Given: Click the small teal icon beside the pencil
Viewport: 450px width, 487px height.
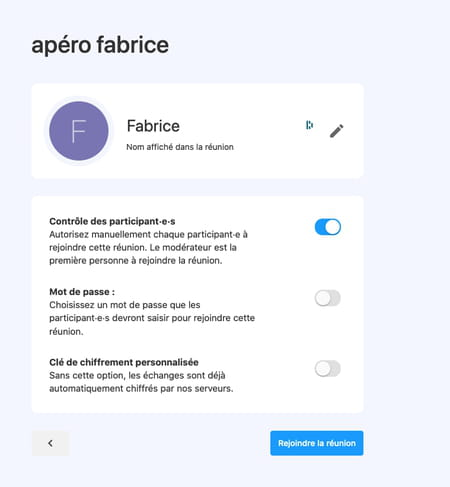Looking at the screenshot, I should 309,125.
